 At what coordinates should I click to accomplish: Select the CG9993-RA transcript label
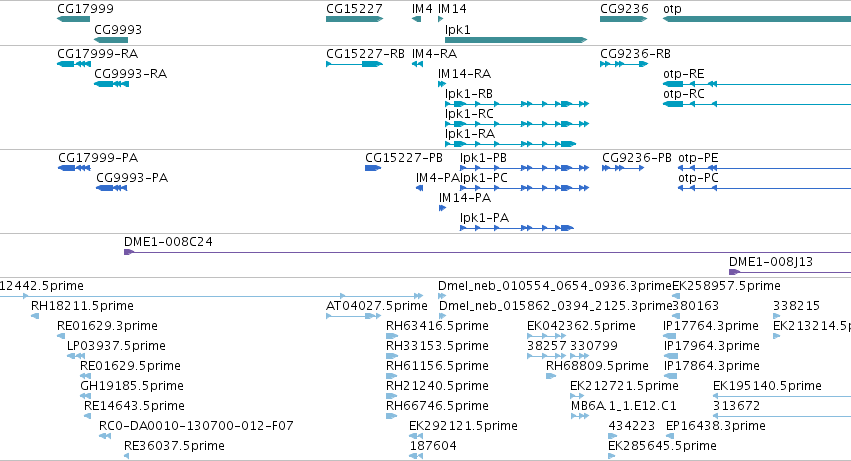[x=130, y=74]
